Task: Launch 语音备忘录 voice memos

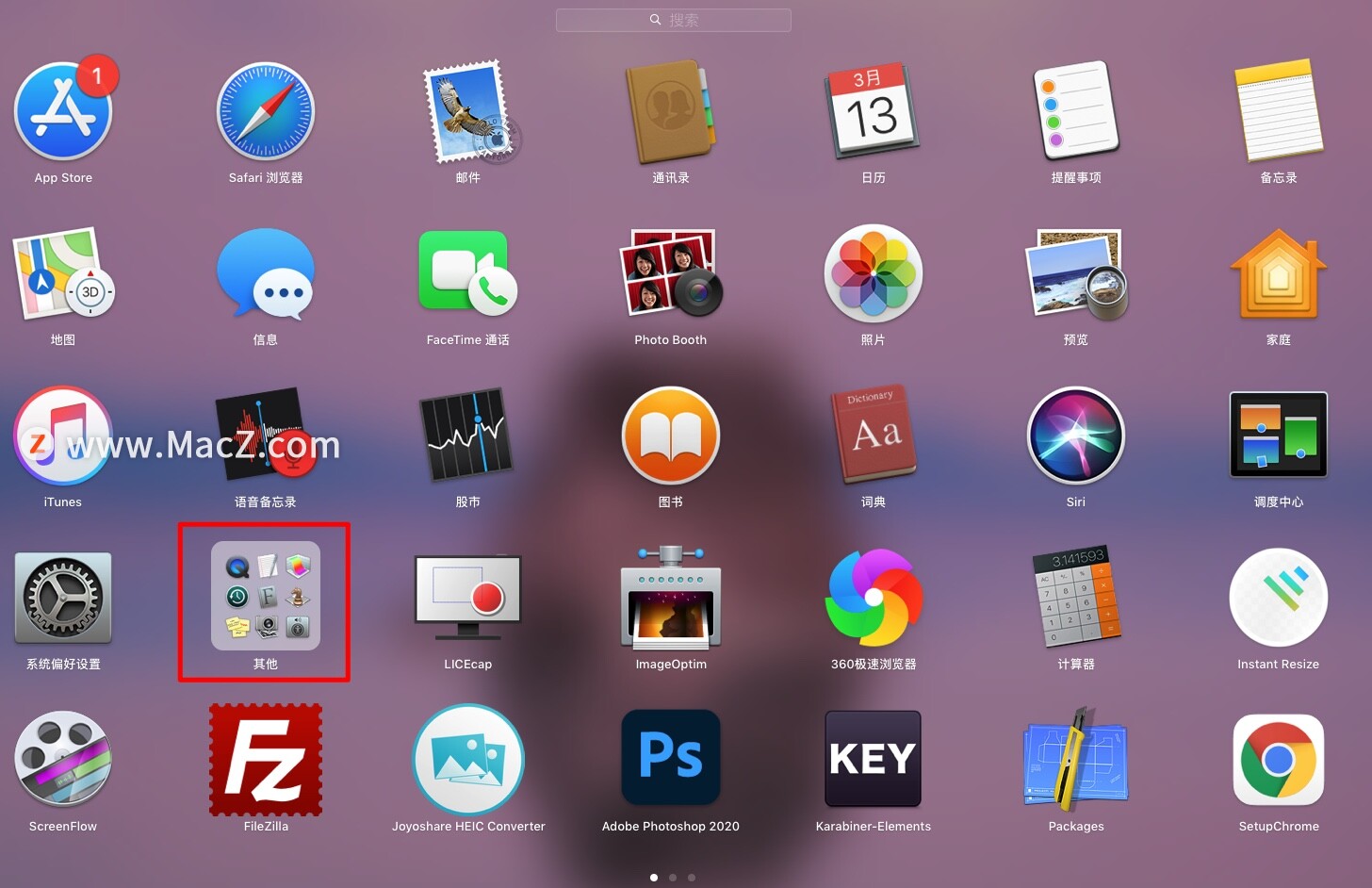Action: [x=266, y=436]
